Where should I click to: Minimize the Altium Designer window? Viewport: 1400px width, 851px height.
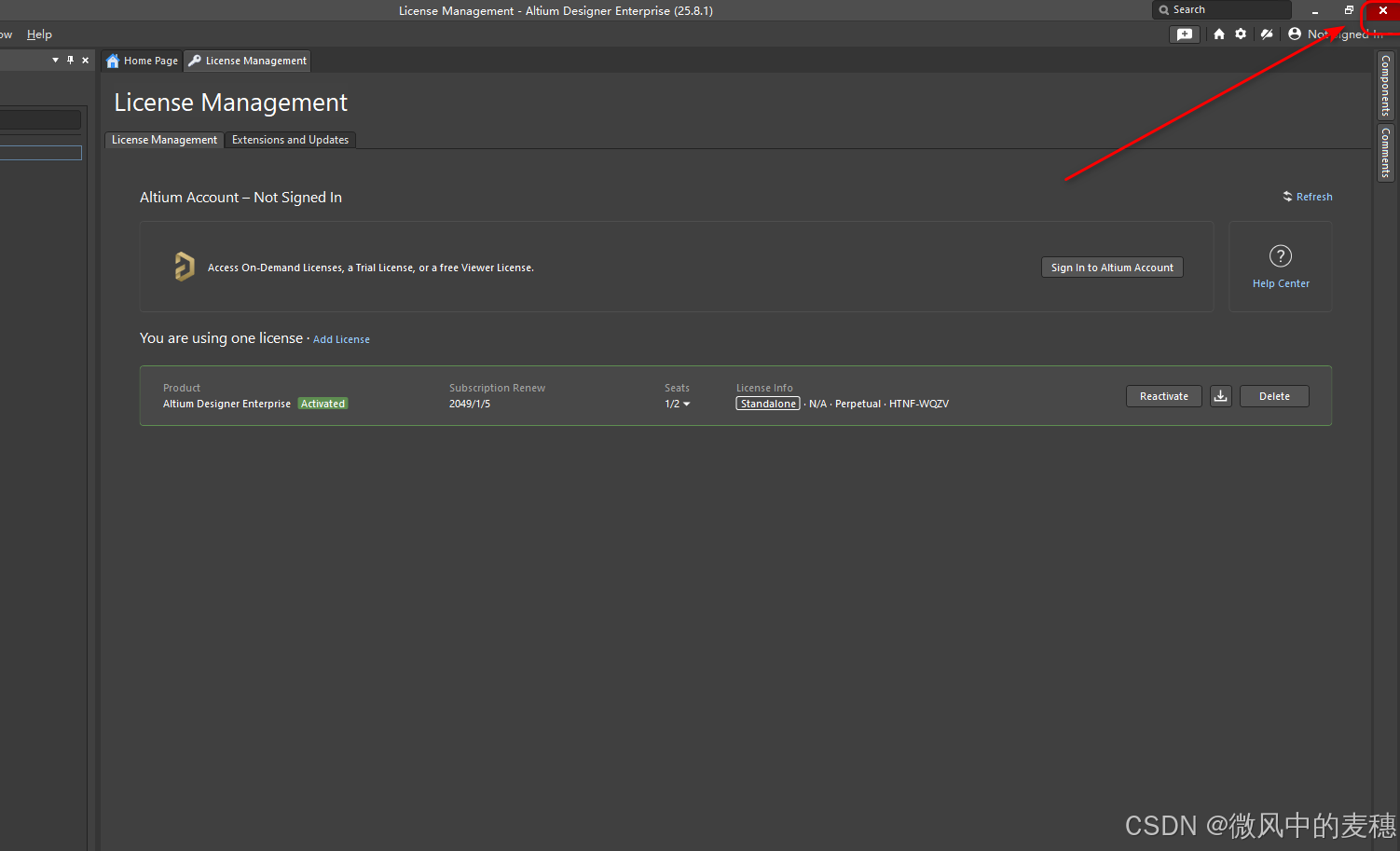pos(1314,10)
